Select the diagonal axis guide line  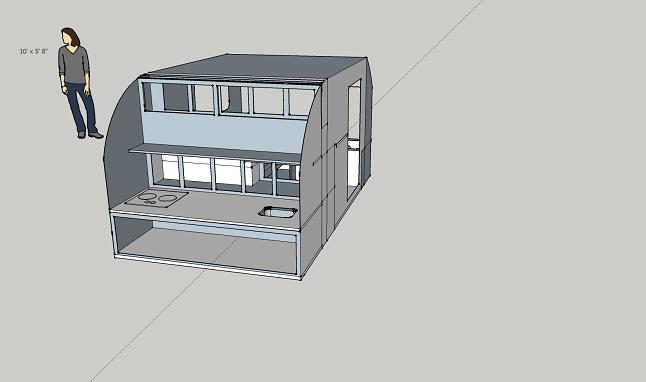[284, 192]
